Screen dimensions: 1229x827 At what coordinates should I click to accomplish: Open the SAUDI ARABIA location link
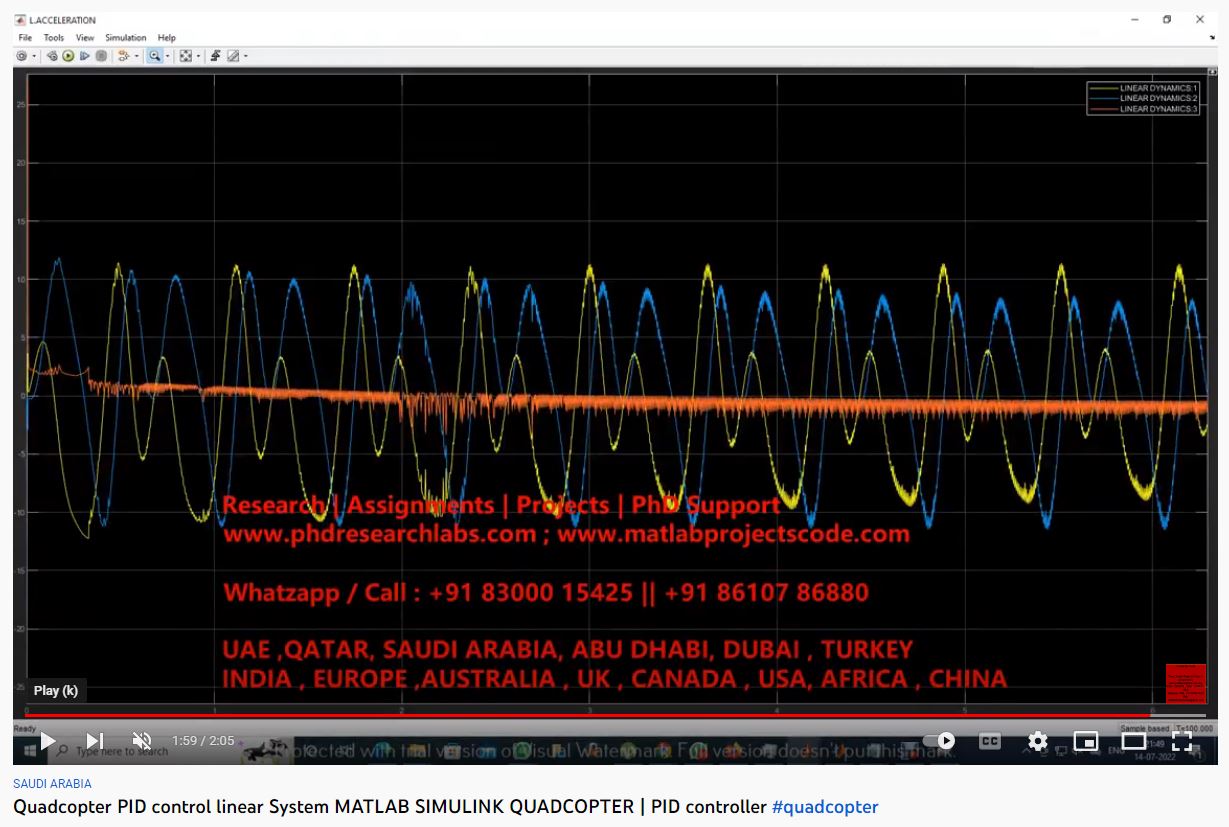click(x=52, y=784)
